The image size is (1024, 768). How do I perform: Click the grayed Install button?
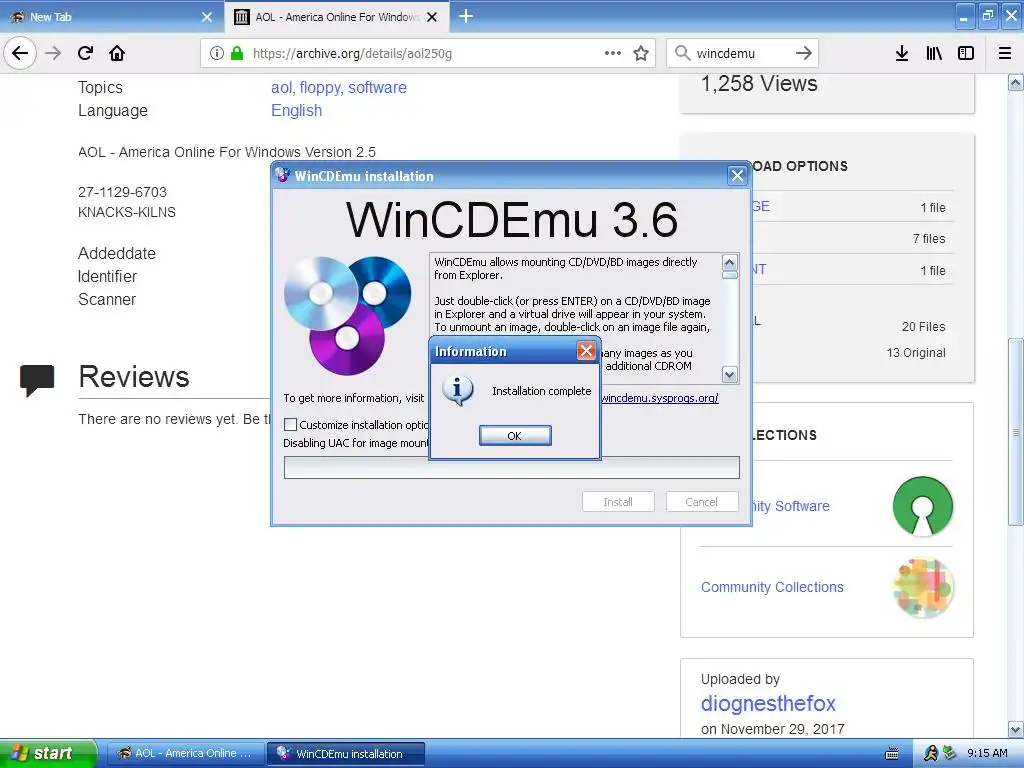[x=618, y=502]
